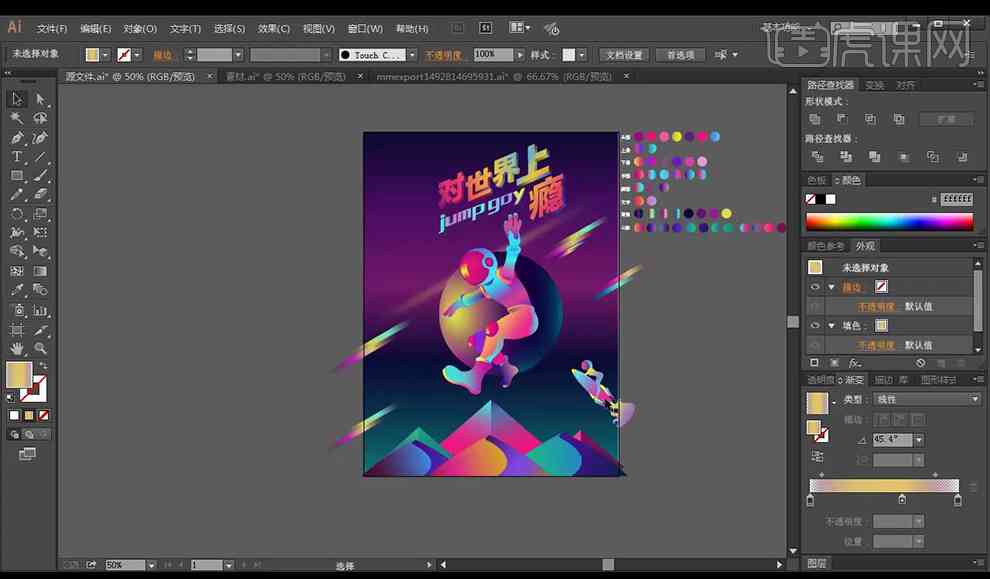This screenshot has width=990, height=579.
Task: Select the Type (T) tool
Action: [17, 157]
